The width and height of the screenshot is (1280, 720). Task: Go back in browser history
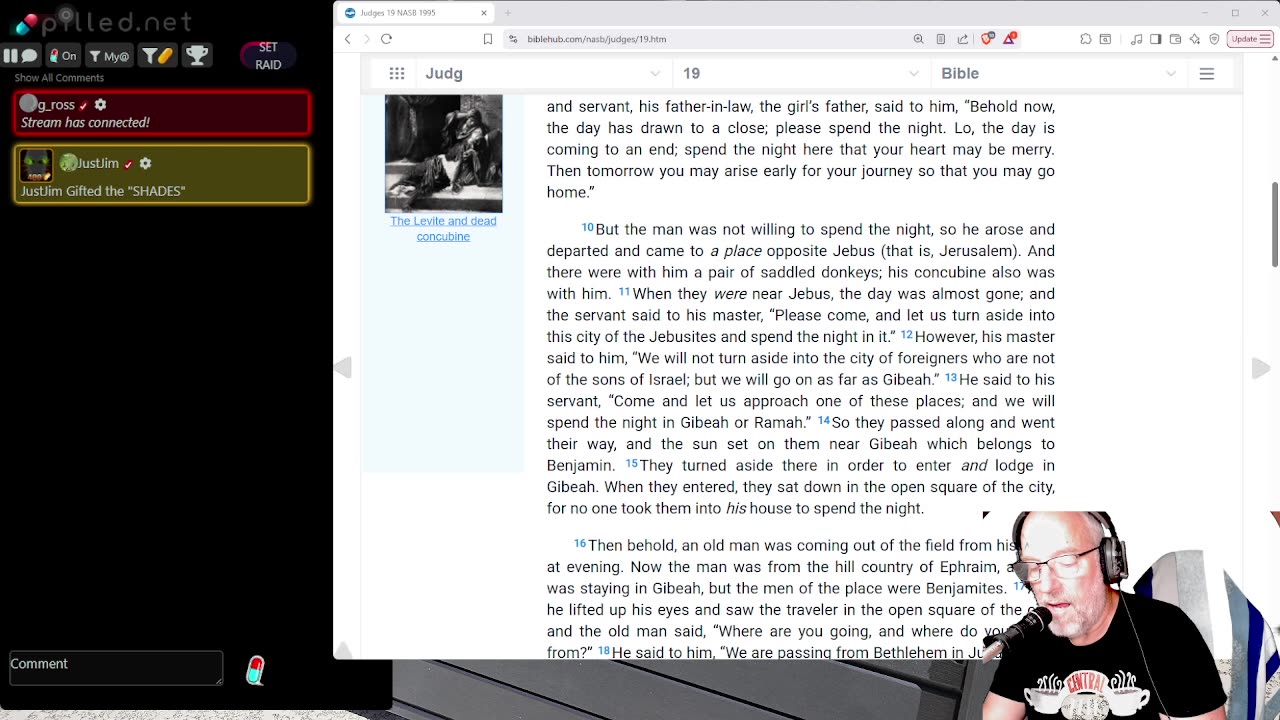click(x=348, y=39)
